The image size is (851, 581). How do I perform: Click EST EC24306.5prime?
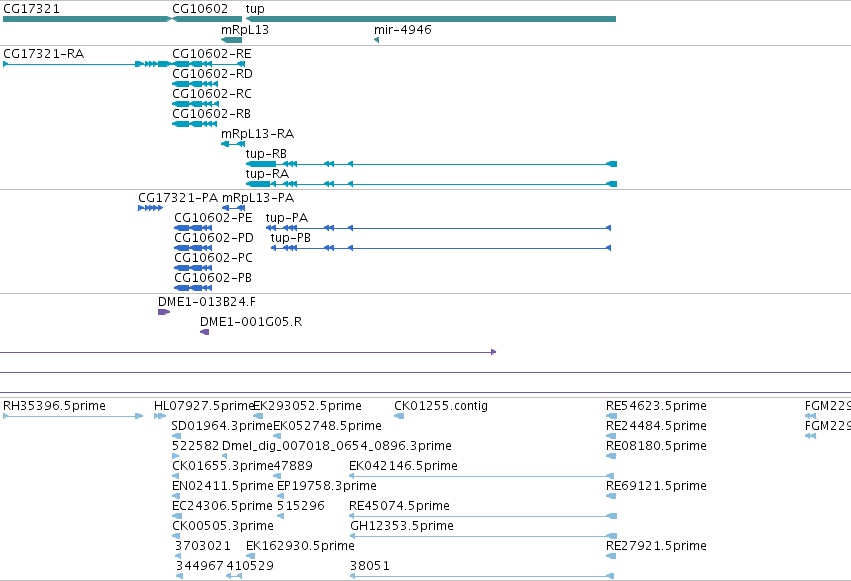click(222, 506)
